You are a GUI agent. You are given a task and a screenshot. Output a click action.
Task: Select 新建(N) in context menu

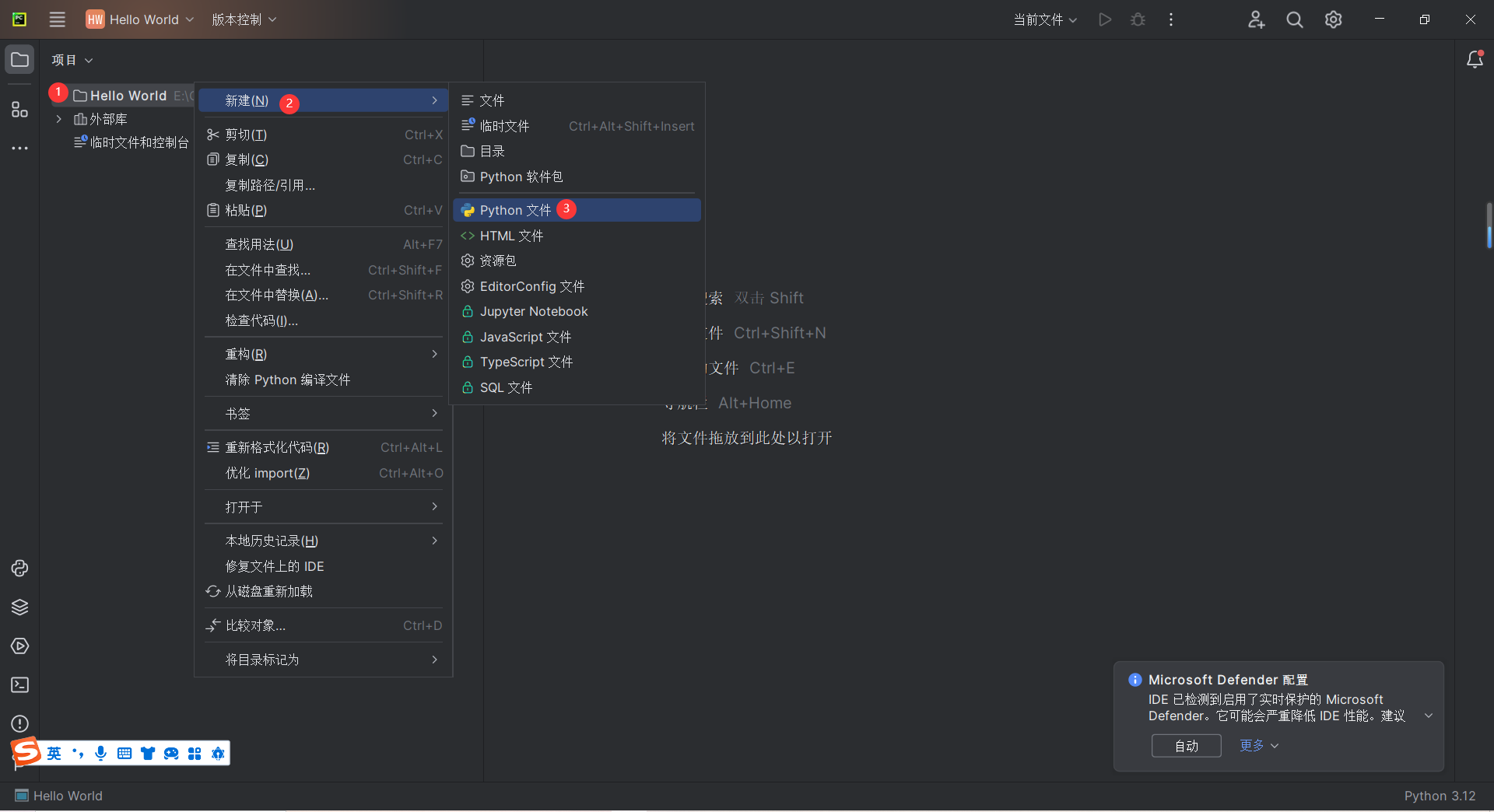tap(324, 100)
